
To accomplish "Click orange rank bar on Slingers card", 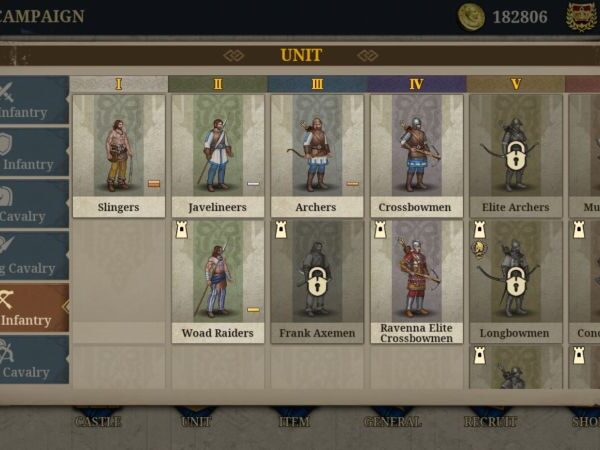I will point(154,184).
